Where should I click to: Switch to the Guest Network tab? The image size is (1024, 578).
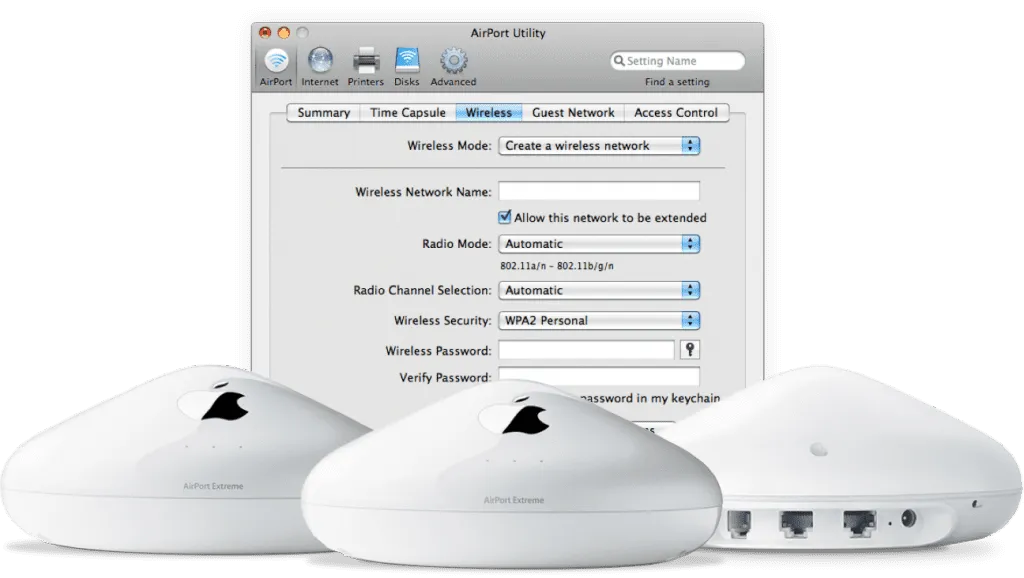click(x=572, y=112)
